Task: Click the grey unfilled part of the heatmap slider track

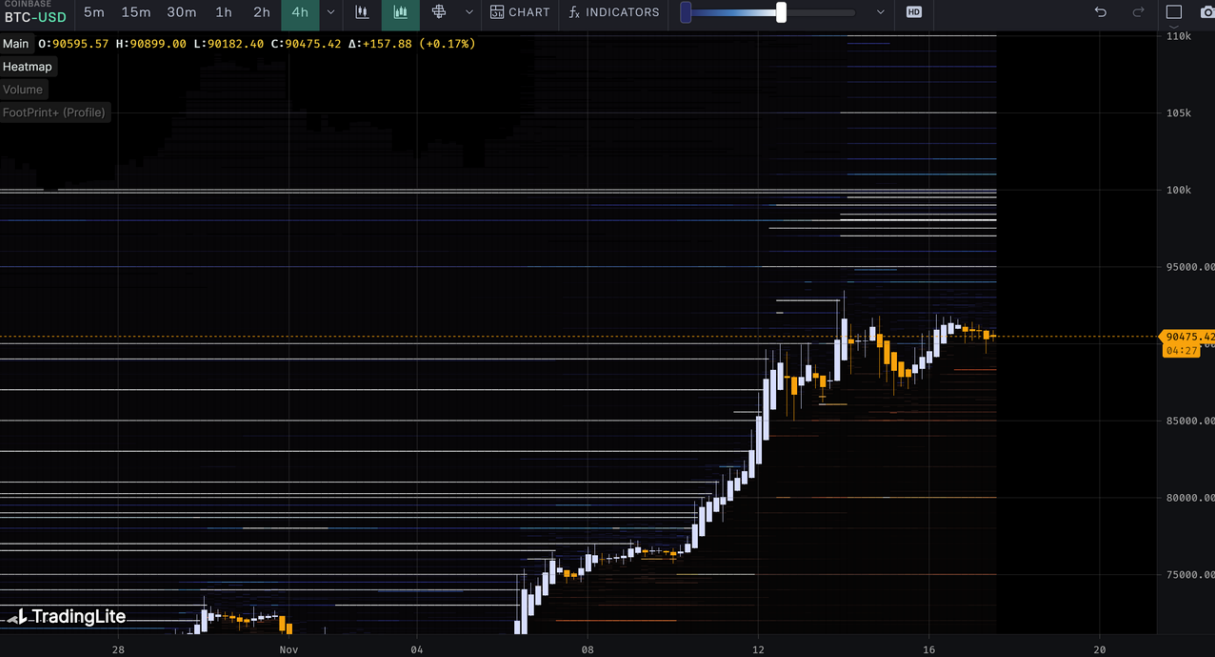Action: [x=820, y=13]
